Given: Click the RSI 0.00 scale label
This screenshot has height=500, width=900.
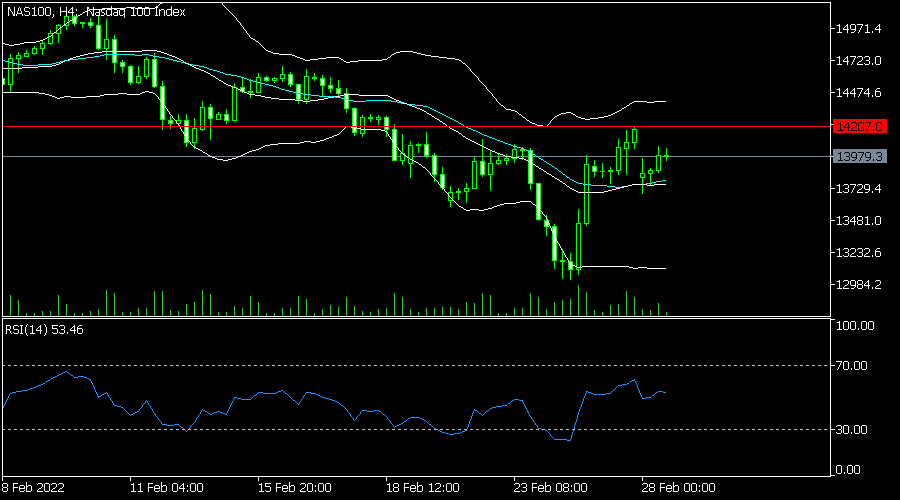Looking at the screenshot, I should click(x=848, y=470).
